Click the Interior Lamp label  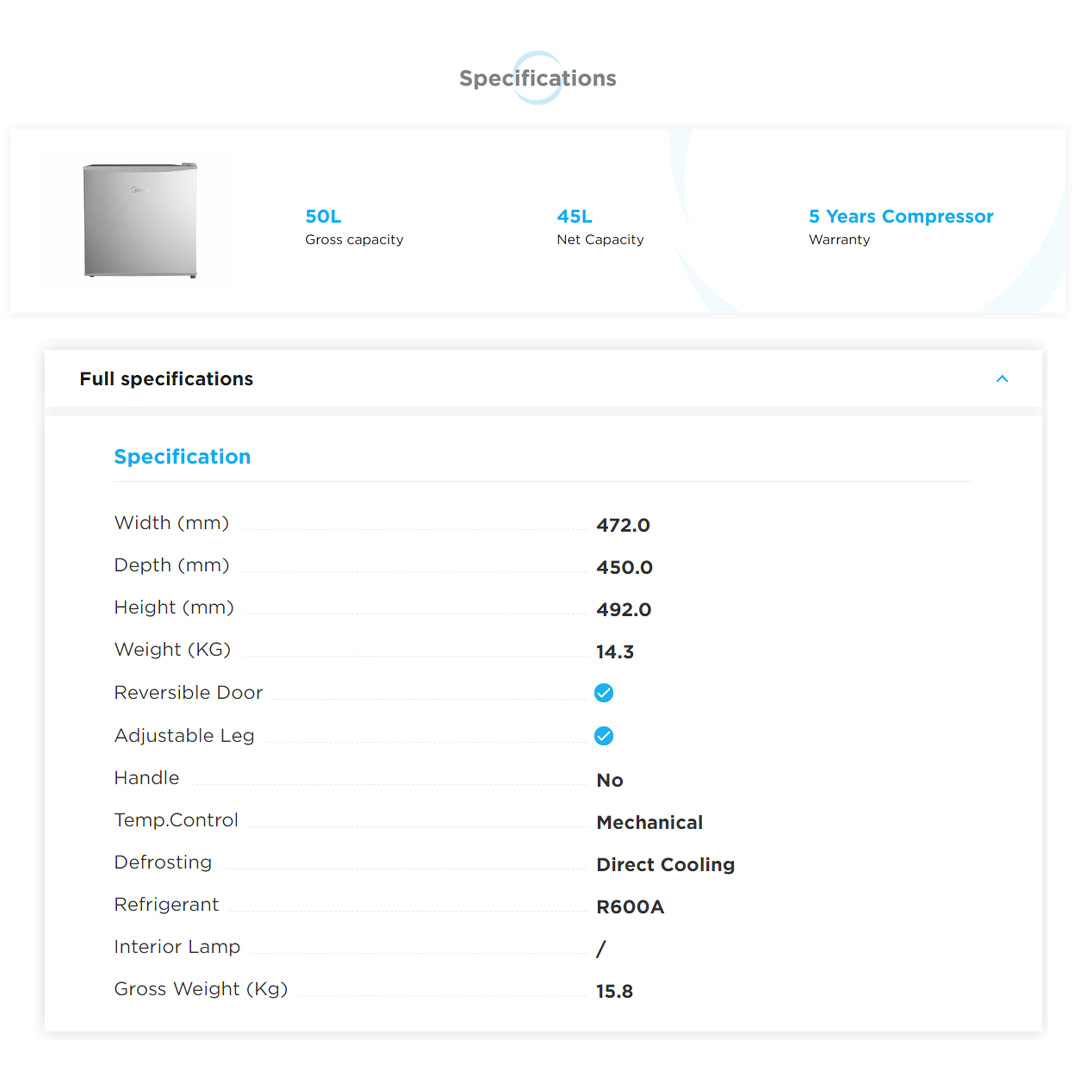coord(177,947)
